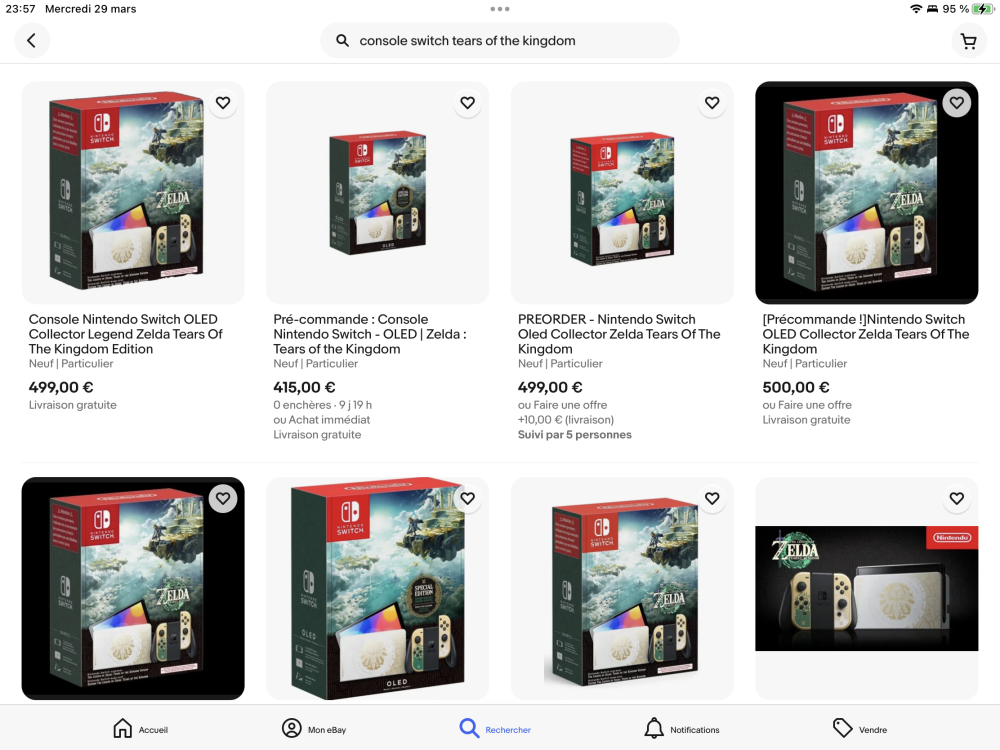Screen dimensions: 1000x750
Task: Open the Mon eBay tab
Action: tap(314, 728)
